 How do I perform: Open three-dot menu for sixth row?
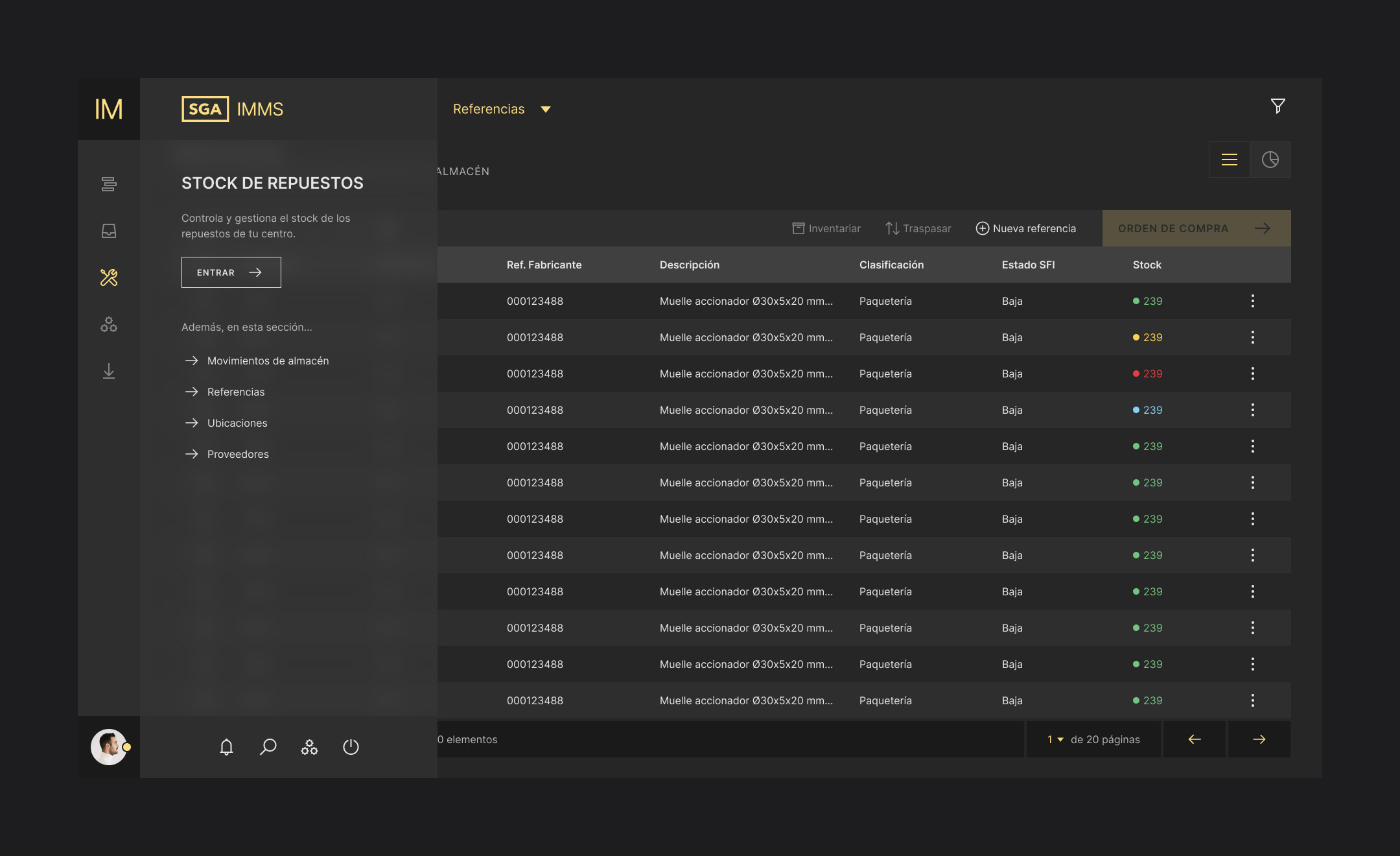pyautogui.click(x=1253, y=482)
